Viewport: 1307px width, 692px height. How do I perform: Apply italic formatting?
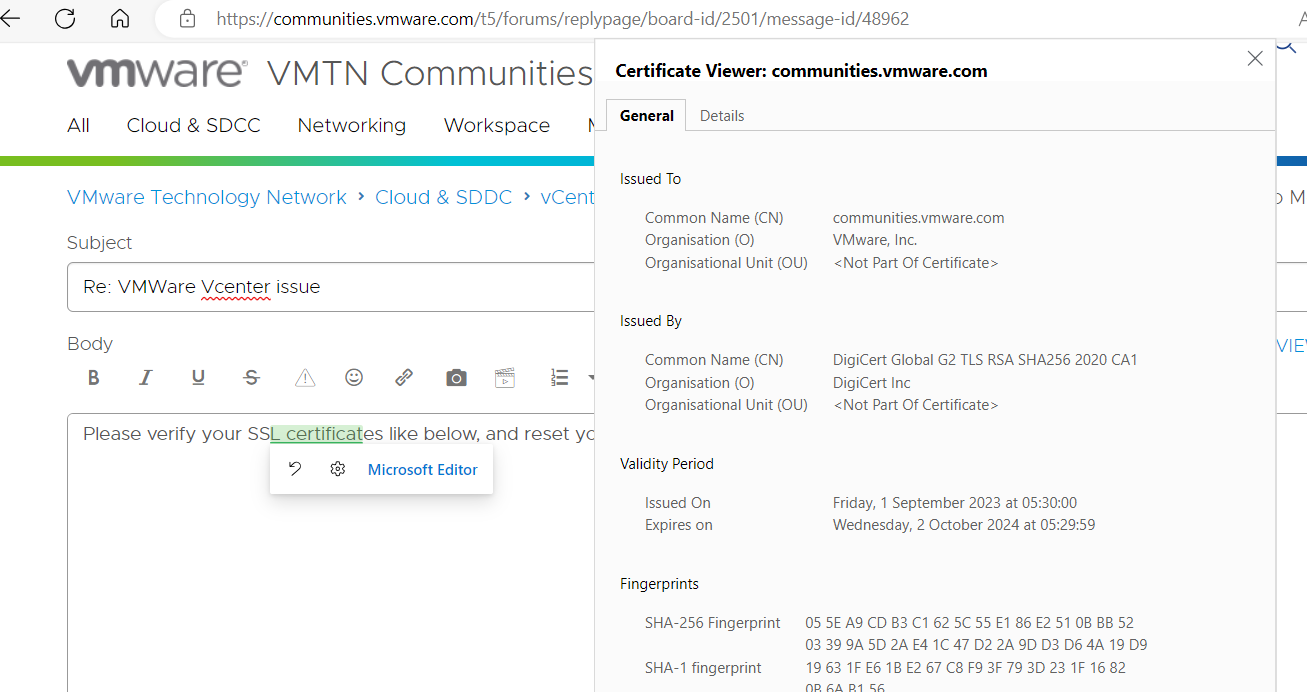click(x=145, y=377)
